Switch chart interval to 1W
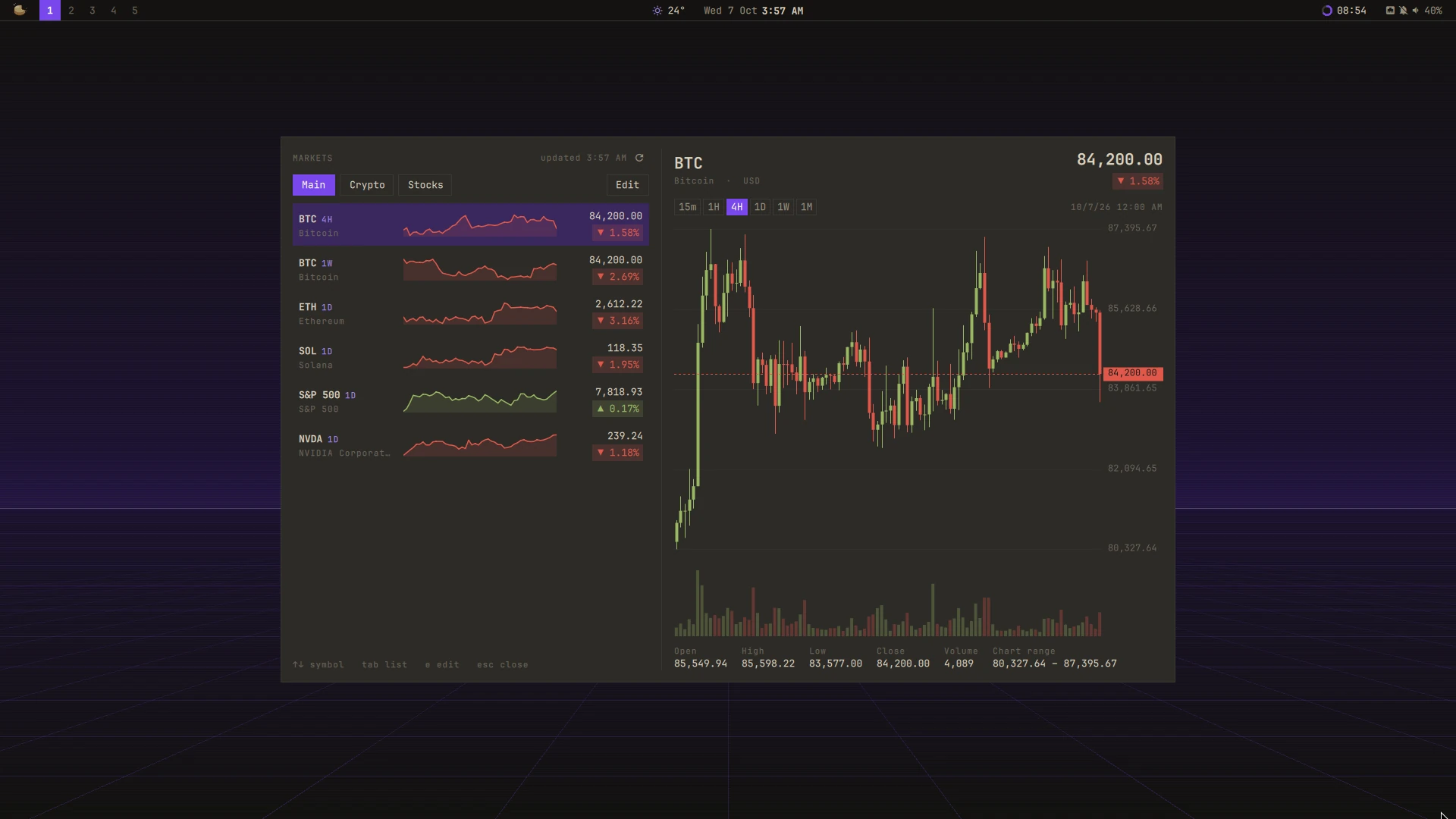Viewport: 1456px width, 819px height. click(783, 207)
